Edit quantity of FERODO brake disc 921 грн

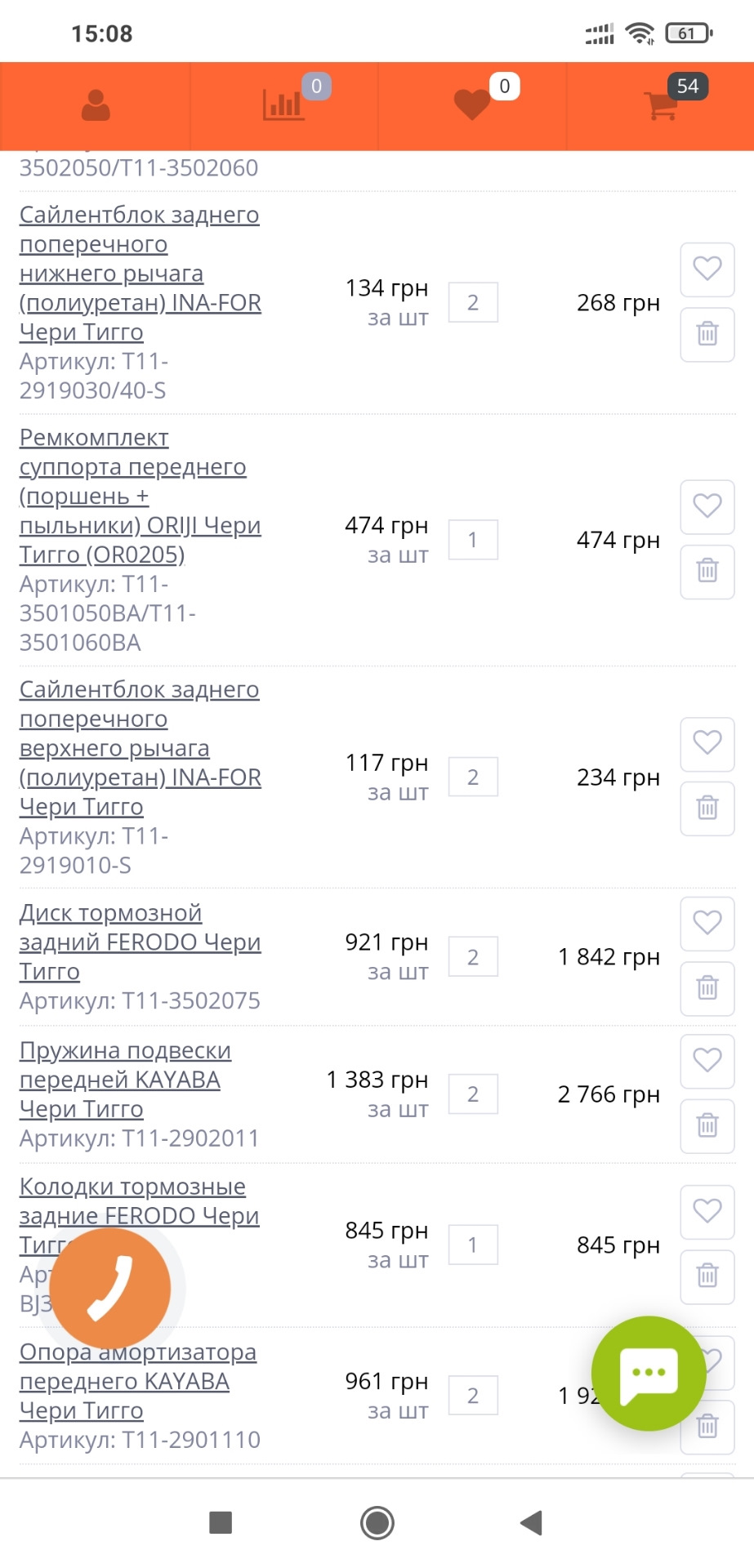(x=473, y=956)
